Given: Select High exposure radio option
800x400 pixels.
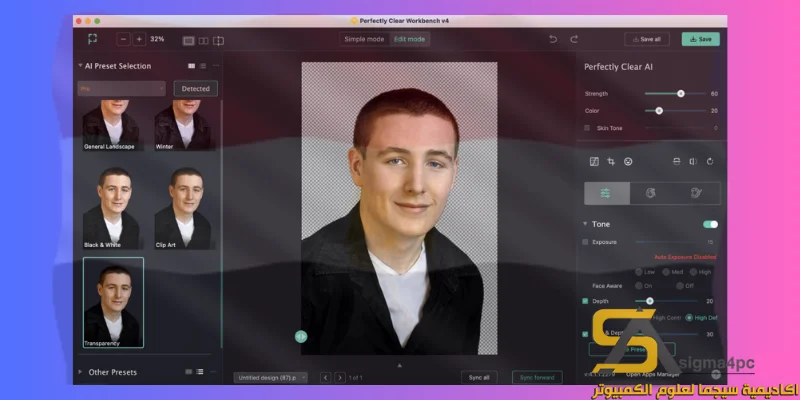Looking at the screenshot, I should tap(693, 272).
